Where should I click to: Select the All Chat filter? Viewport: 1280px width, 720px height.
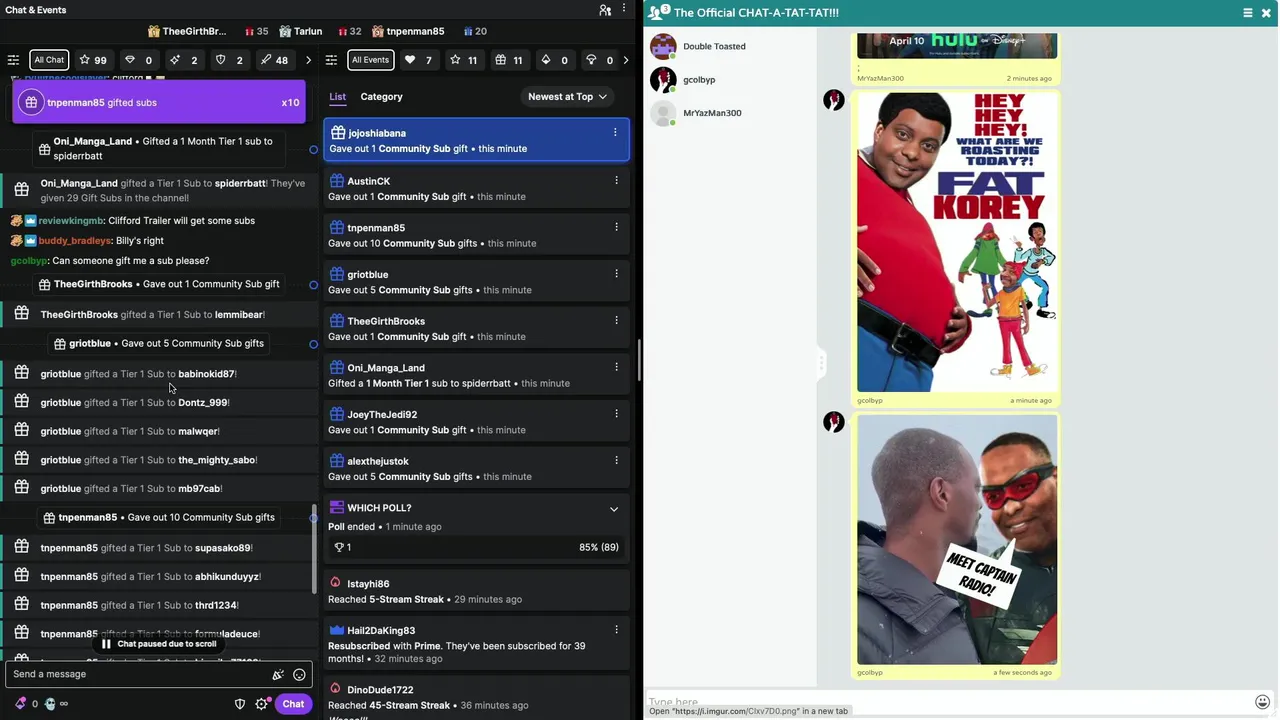pos(49,60)
